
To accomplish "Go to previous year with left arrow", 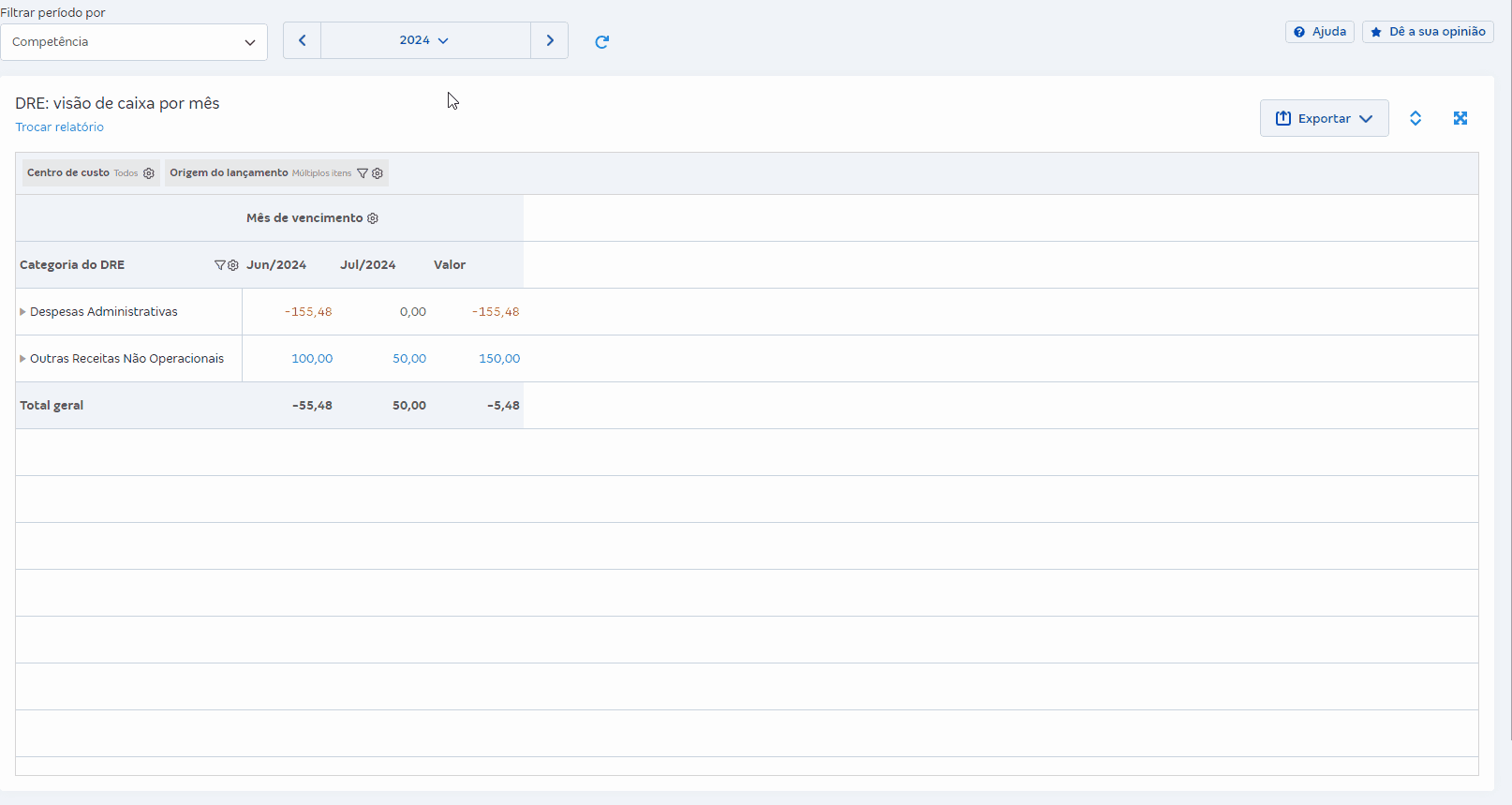I will click(302, 40).
